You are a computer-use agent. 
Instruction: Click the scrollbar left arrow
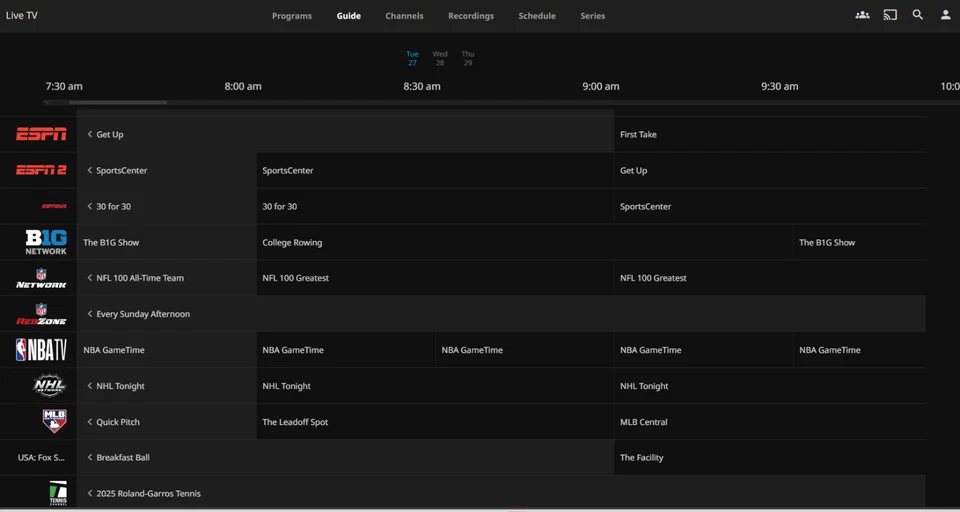[x=47, y=102]
